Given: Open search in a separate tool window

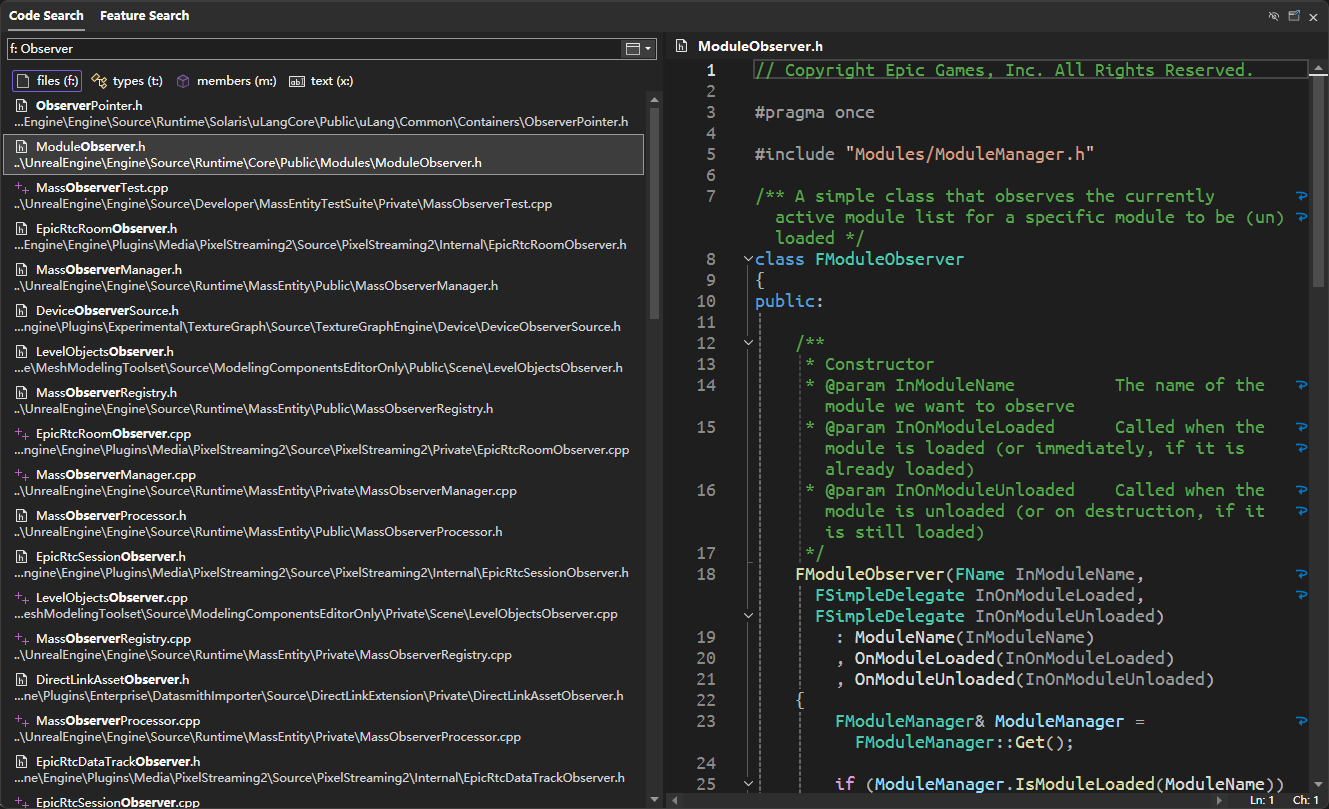Looking at the screenshot, I should pos(1294,16).
